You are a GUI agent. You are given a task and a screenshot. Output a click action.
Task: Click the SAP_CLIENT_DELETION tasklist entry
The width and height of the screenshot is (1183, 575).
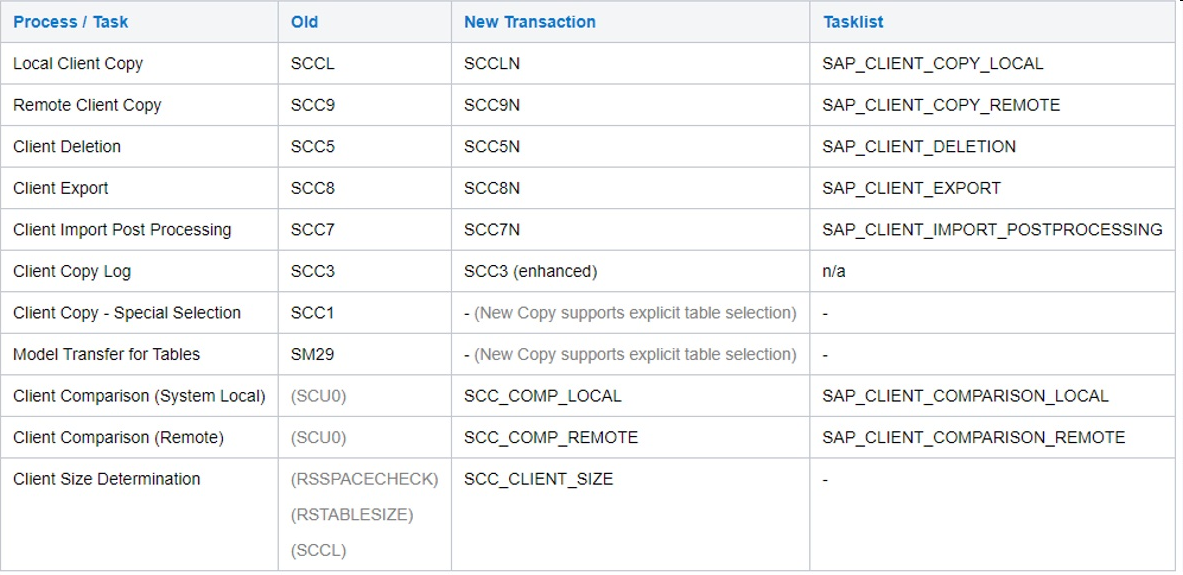point(918,147)
